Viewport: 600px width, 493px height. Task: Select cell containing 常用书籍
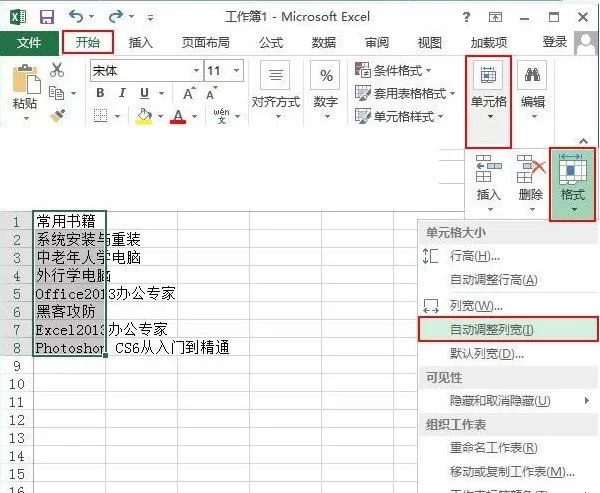69,221
